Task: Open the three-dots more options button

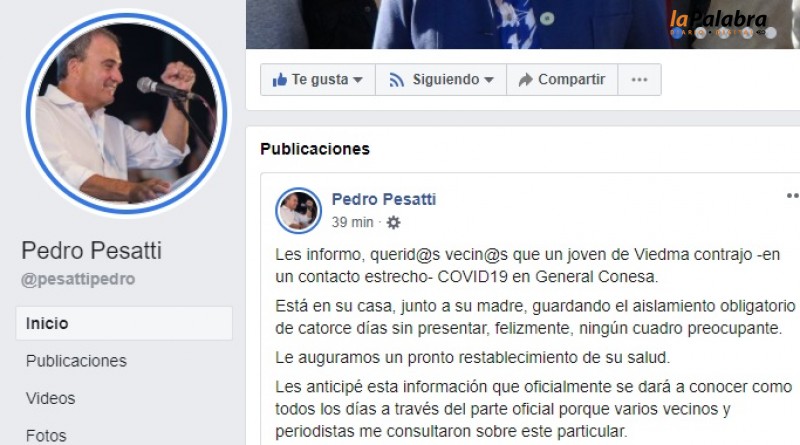Action: (639, 80)
